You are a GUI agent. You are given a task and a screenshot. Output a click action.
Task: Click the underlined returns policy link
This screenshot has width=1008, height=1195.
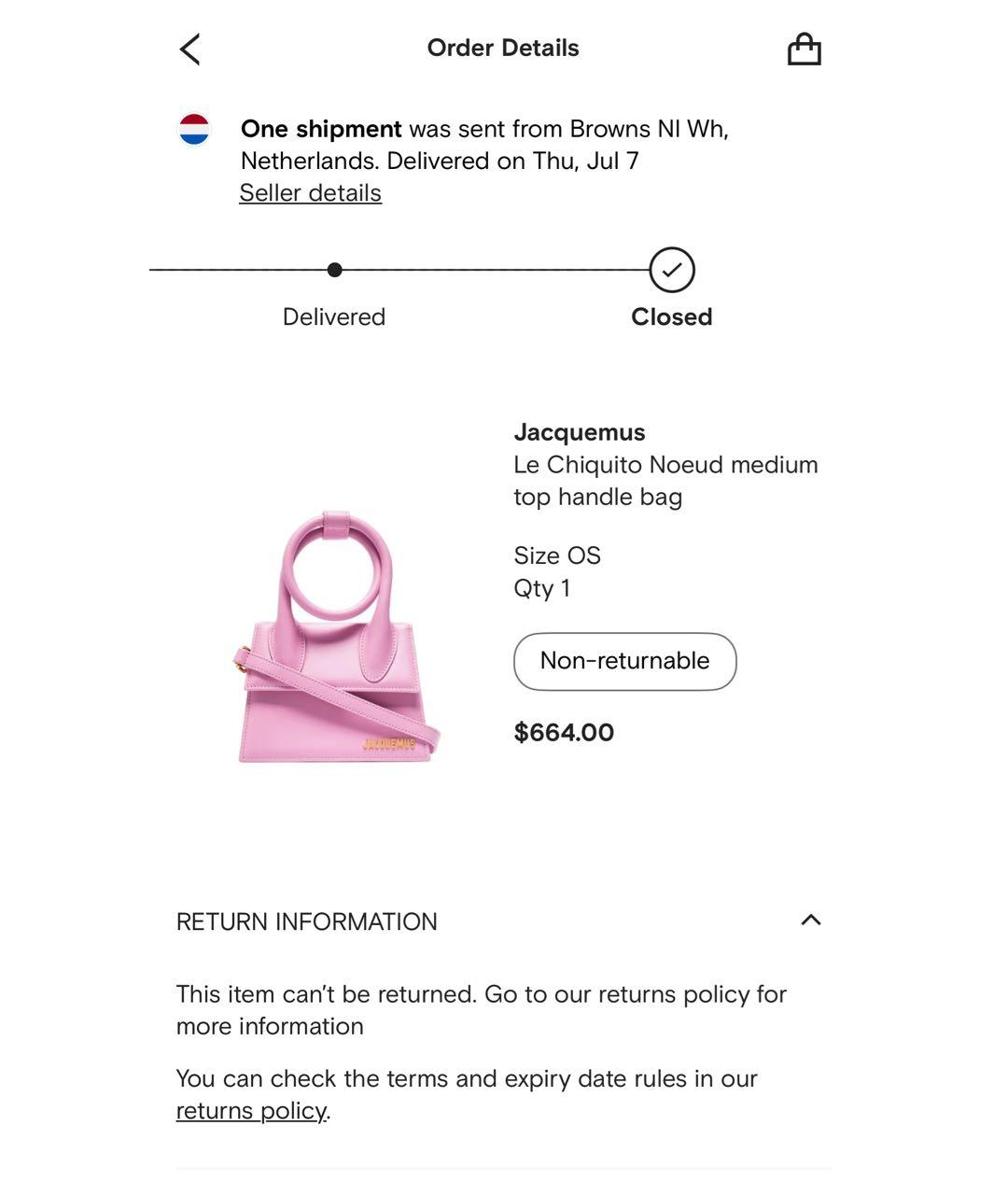251,1111
